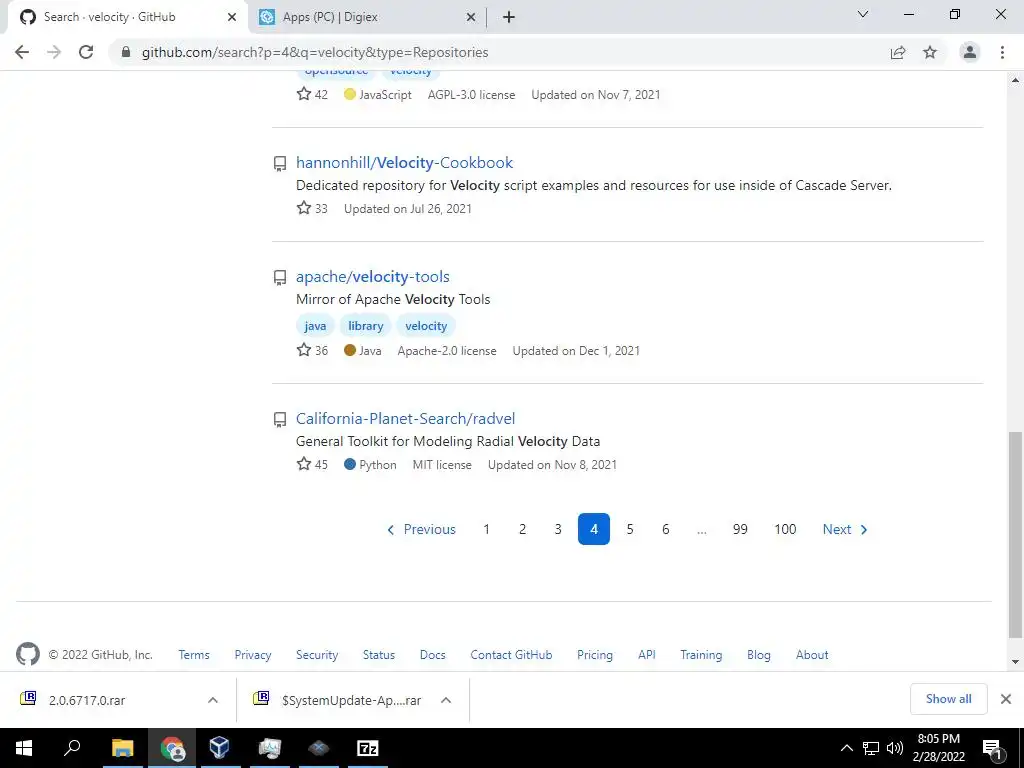The width and height of the screenshot is (1024, 768).
Task: Open Privacy footer link
Action: coord(253,654)
